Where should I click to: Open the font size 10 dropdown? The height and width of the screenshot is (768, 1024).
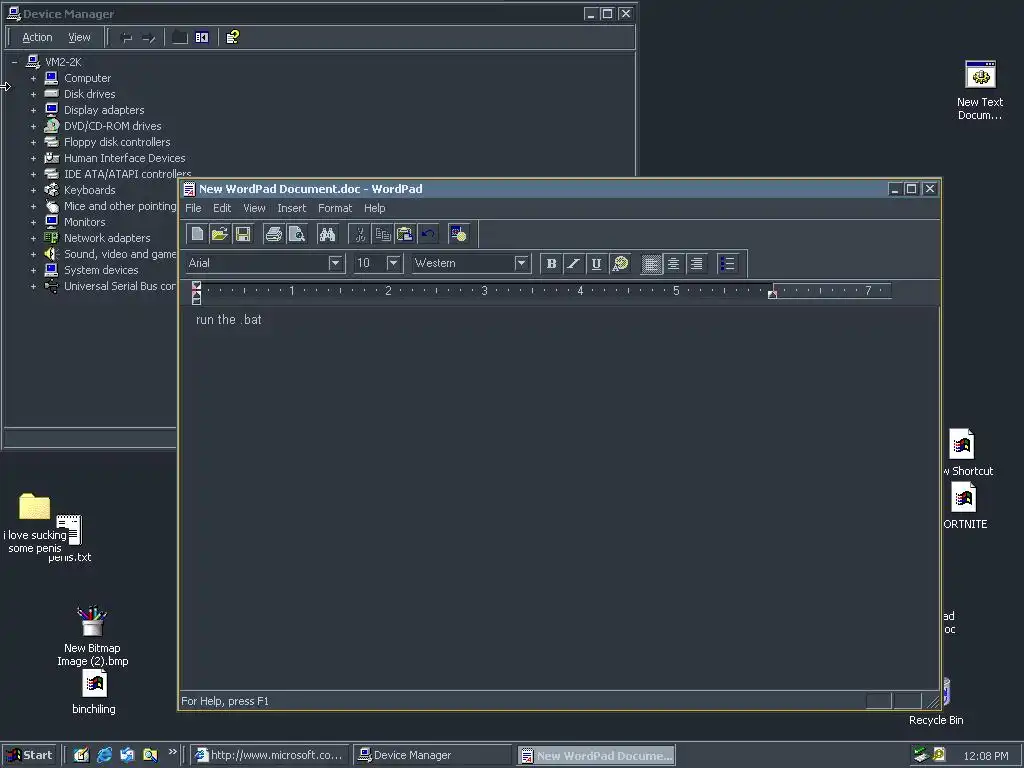click(393, 263)
